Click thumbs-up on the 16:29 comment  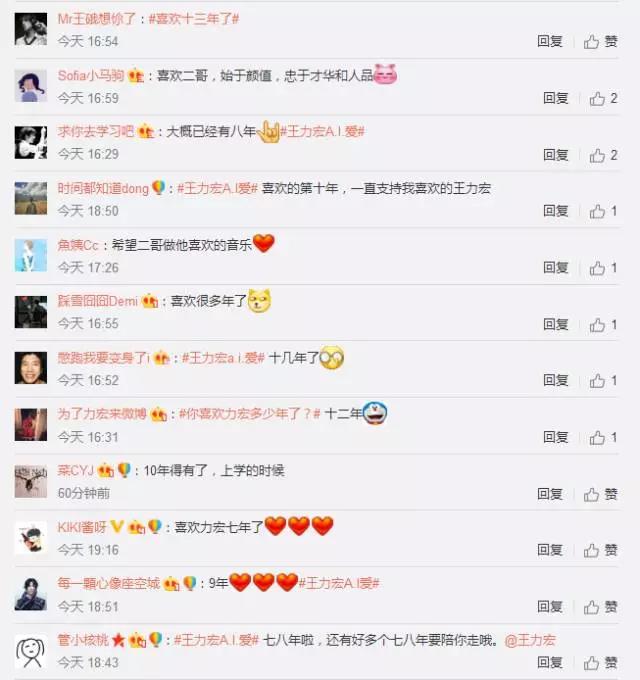click(x=603, y=155)
